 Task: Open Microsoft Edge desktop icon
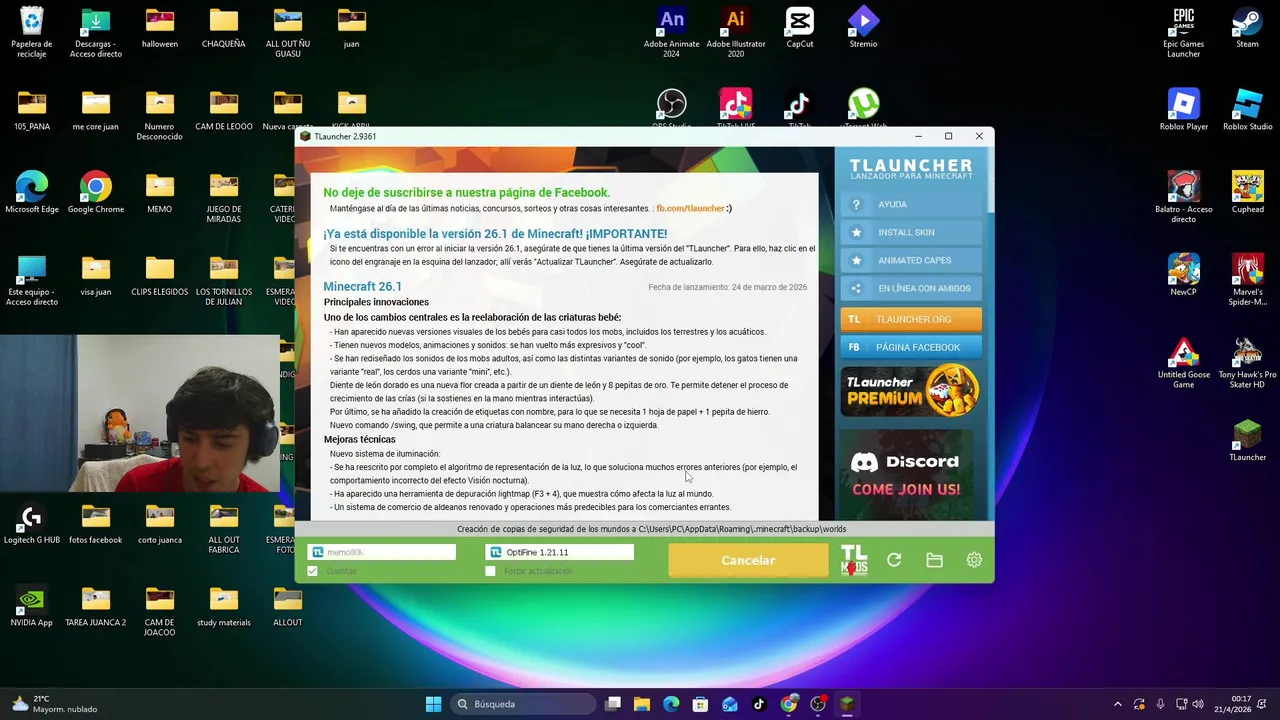(32, 192)
